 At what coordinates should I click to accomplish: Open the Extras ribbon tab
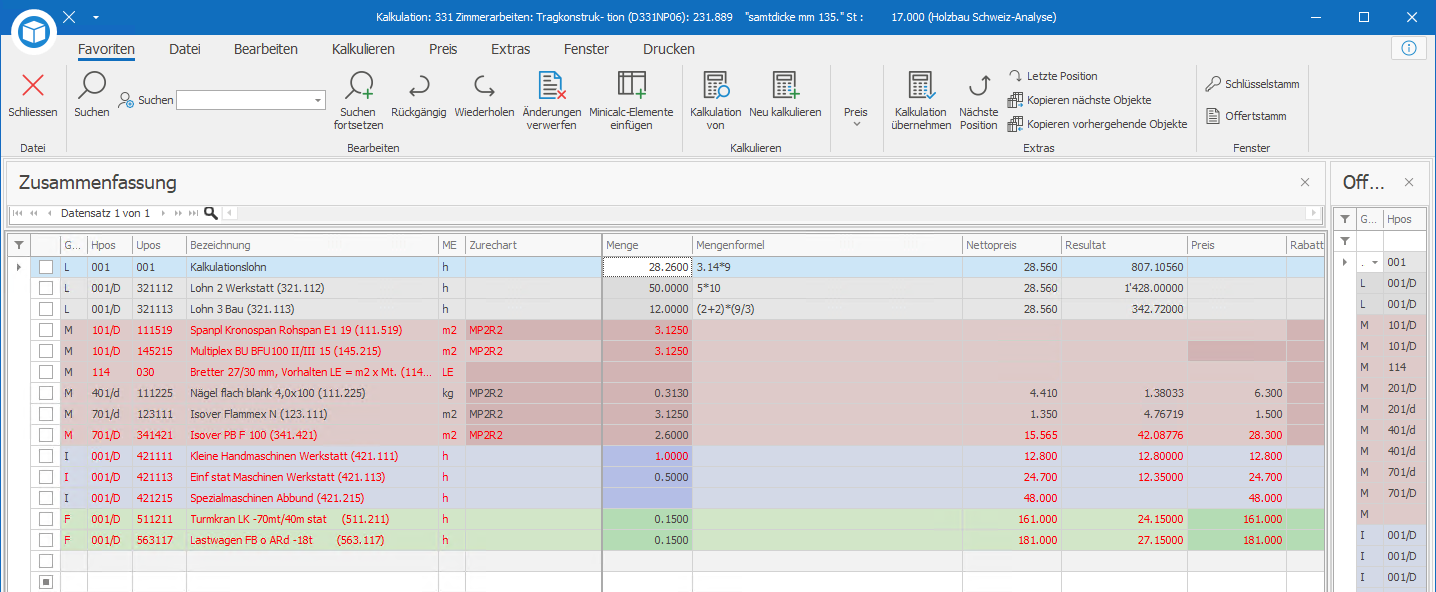tap(510, 49)
